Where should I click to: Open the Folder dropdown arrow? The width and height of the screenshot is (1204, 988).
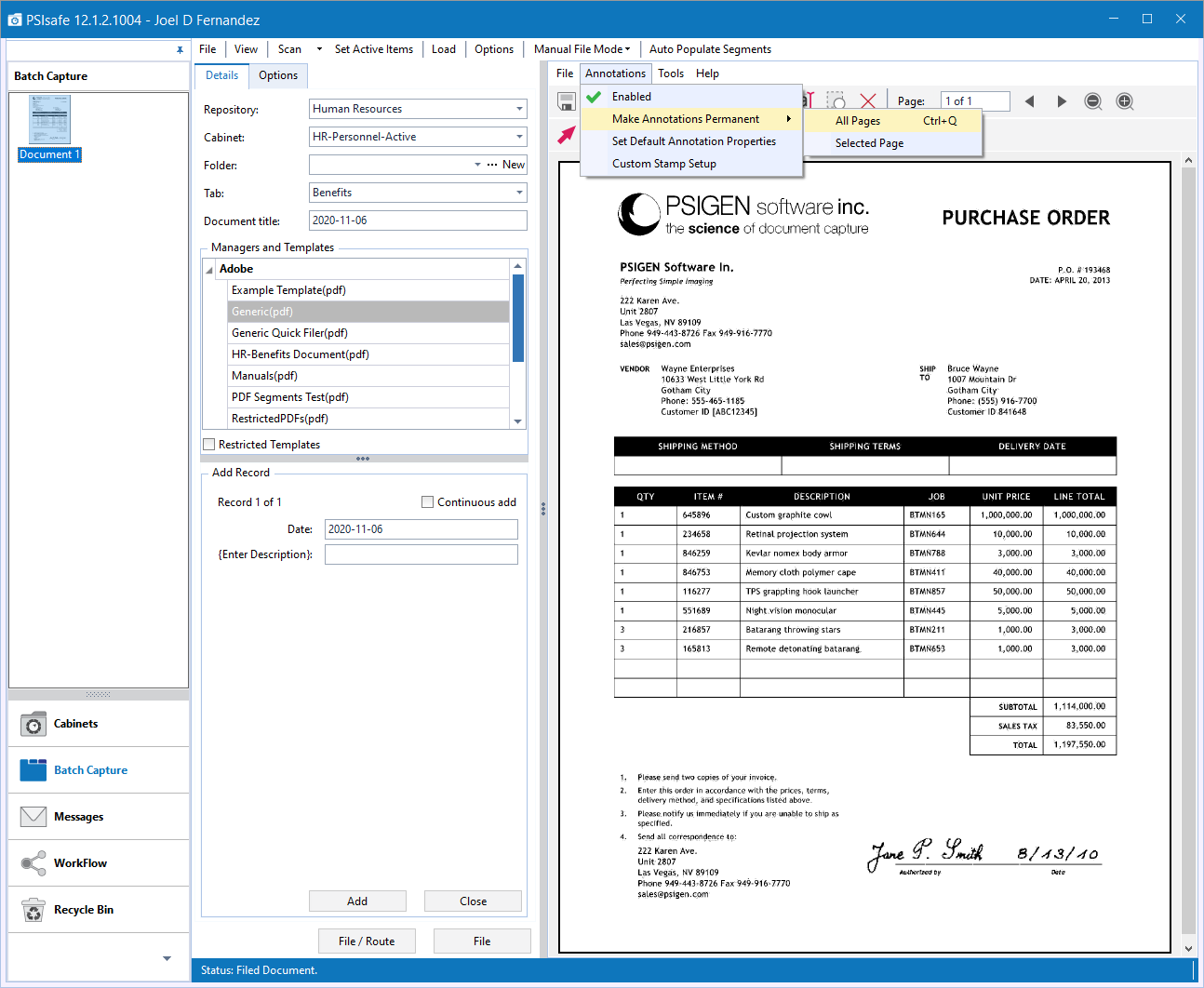[477, 165]
